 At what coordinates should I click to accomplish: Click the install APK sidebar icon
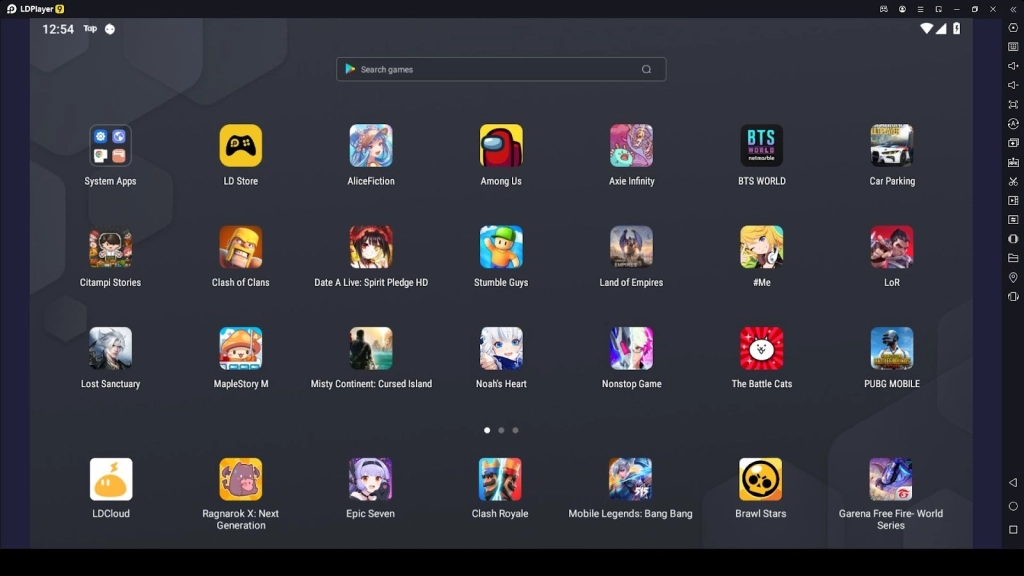tap(1013, 162)
